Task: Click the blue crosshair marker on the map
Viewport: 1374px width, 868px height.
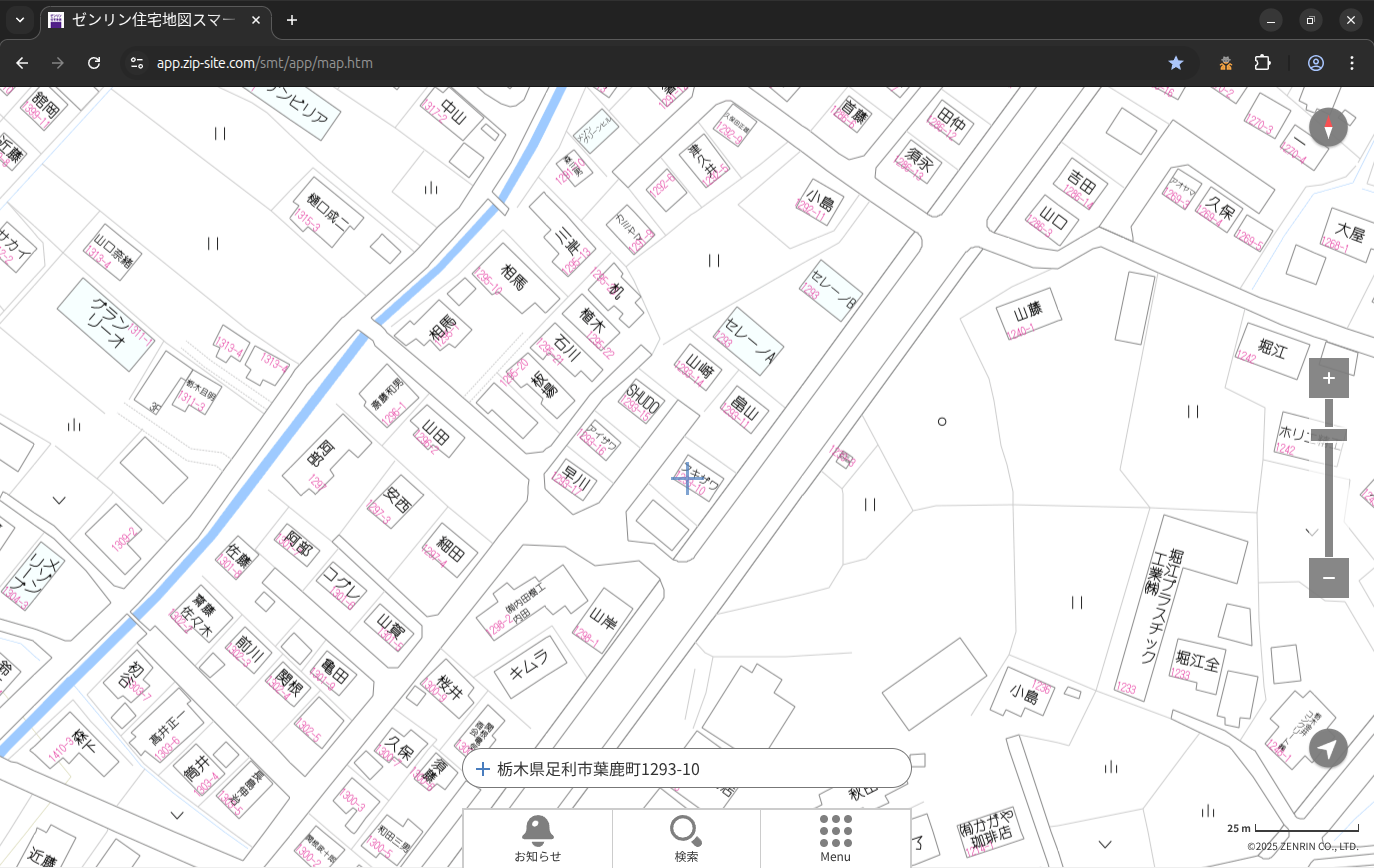Action: click(686, 479)
